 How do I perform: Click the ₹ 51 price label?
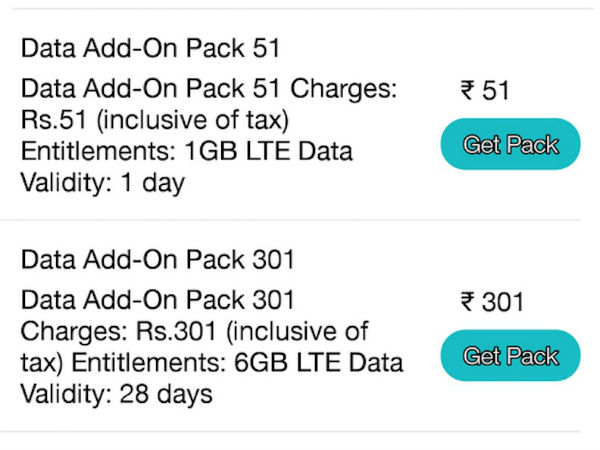click(485, 91)
